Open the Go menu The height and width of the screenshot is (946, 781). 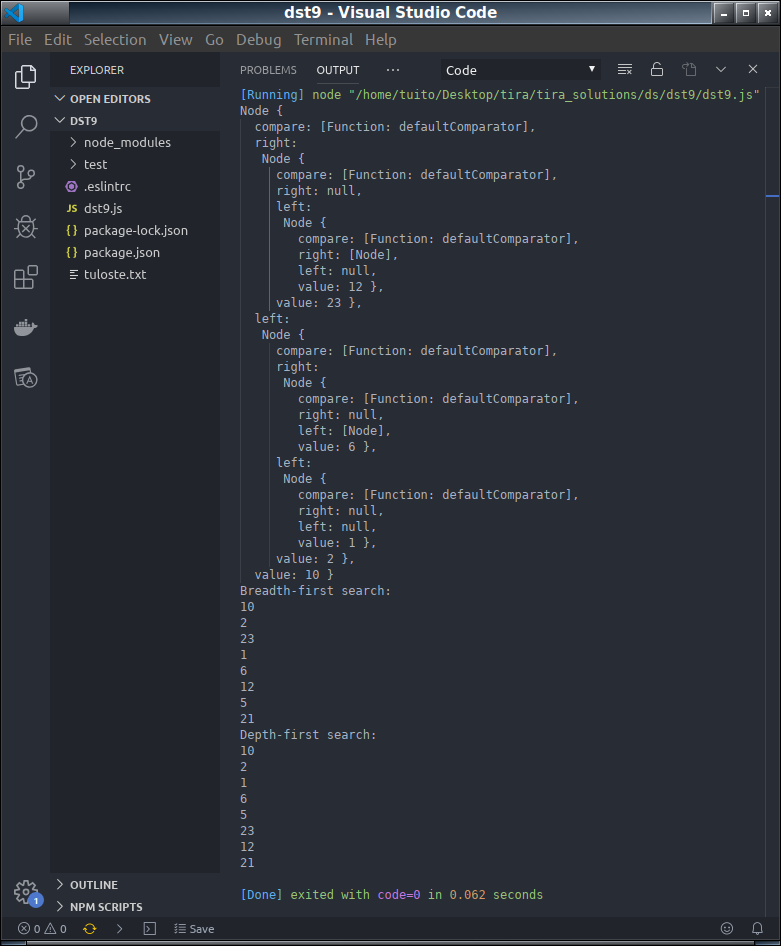click(214, 40)
